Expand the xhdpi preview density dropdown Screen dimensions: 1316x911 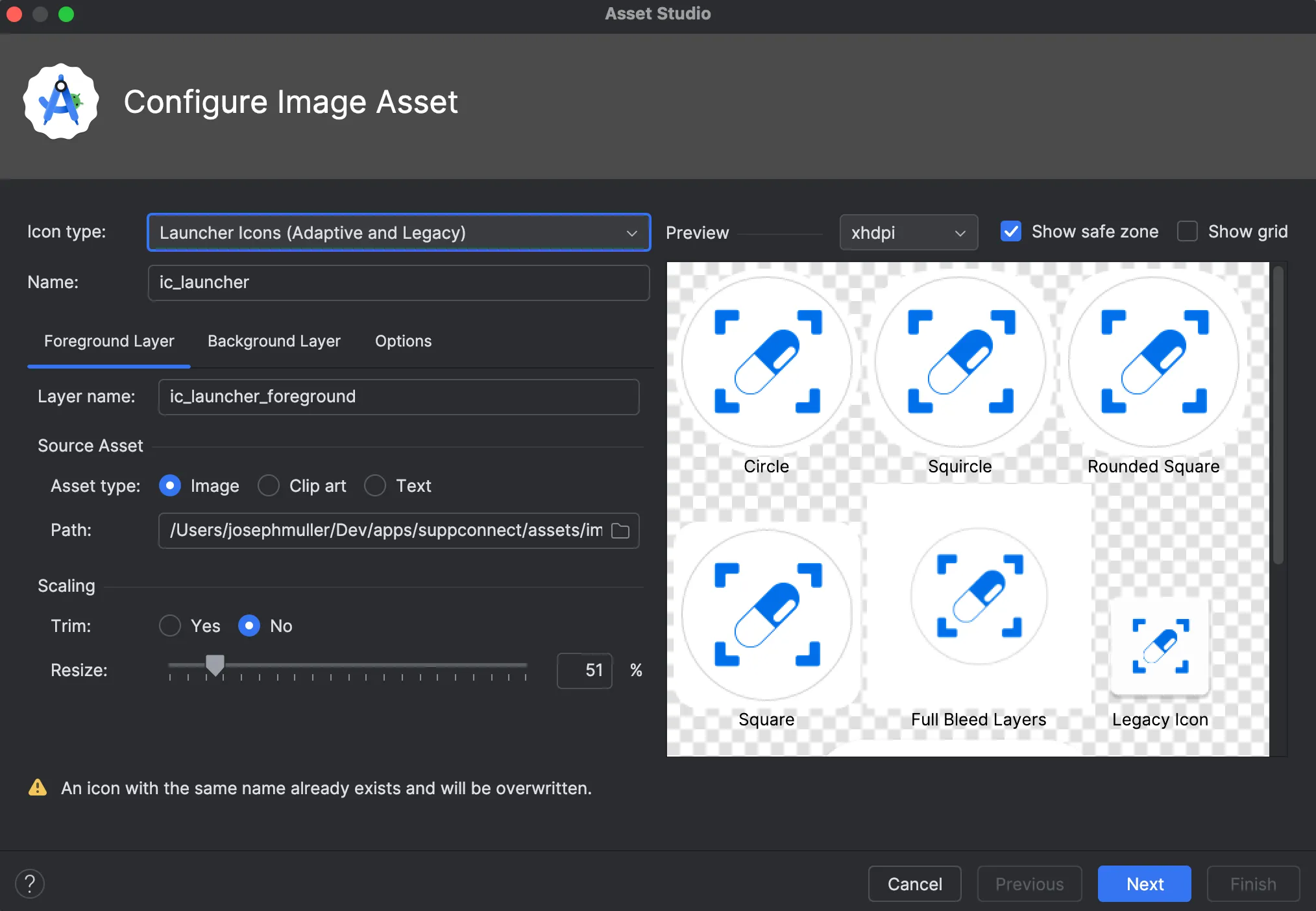click(908, 232)
